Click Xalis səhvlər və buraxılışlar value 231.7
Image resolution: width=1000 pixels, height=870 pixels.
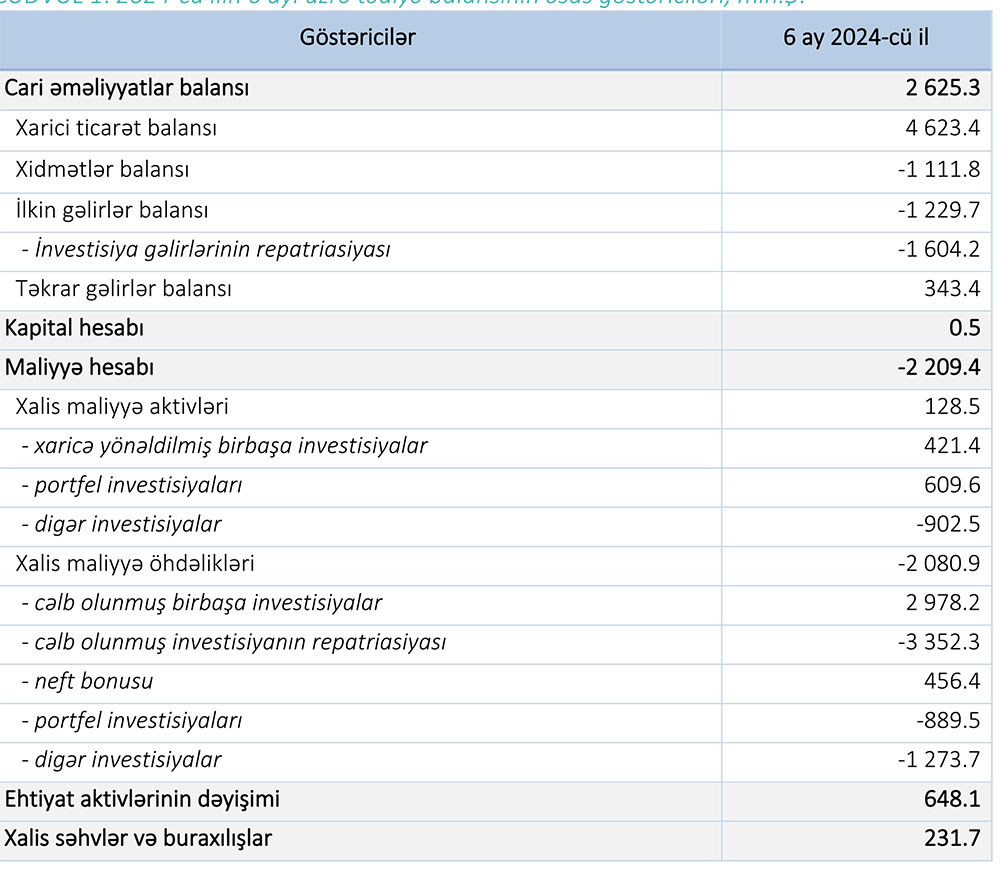pos(953,838)
